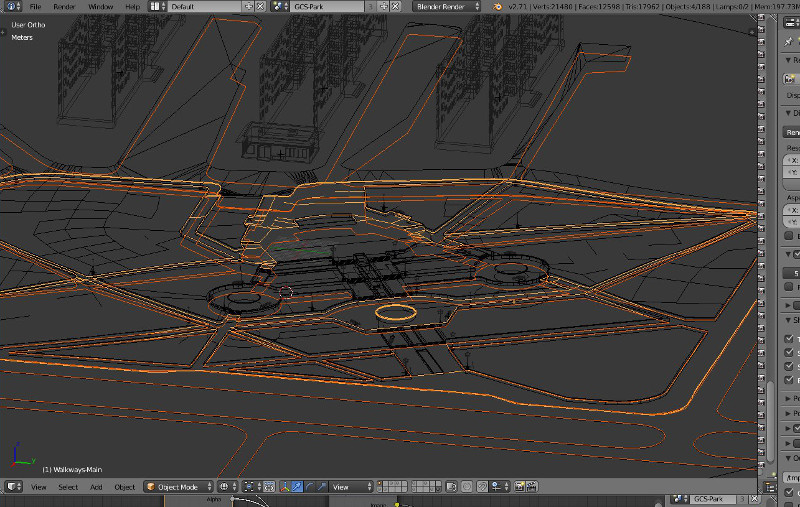Open the pivot point selector
The width and height of the screenshot is (800, 507).
click(254, 487)
